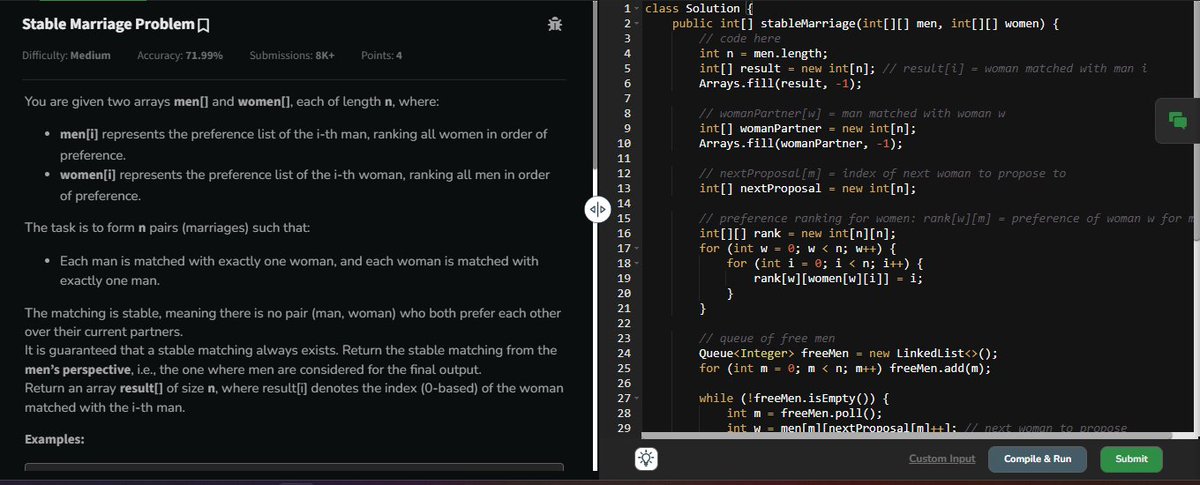Click the Stable Marriage Problem title
The height and width of the screenshot is (485, 1200).
tap(109, 24)
